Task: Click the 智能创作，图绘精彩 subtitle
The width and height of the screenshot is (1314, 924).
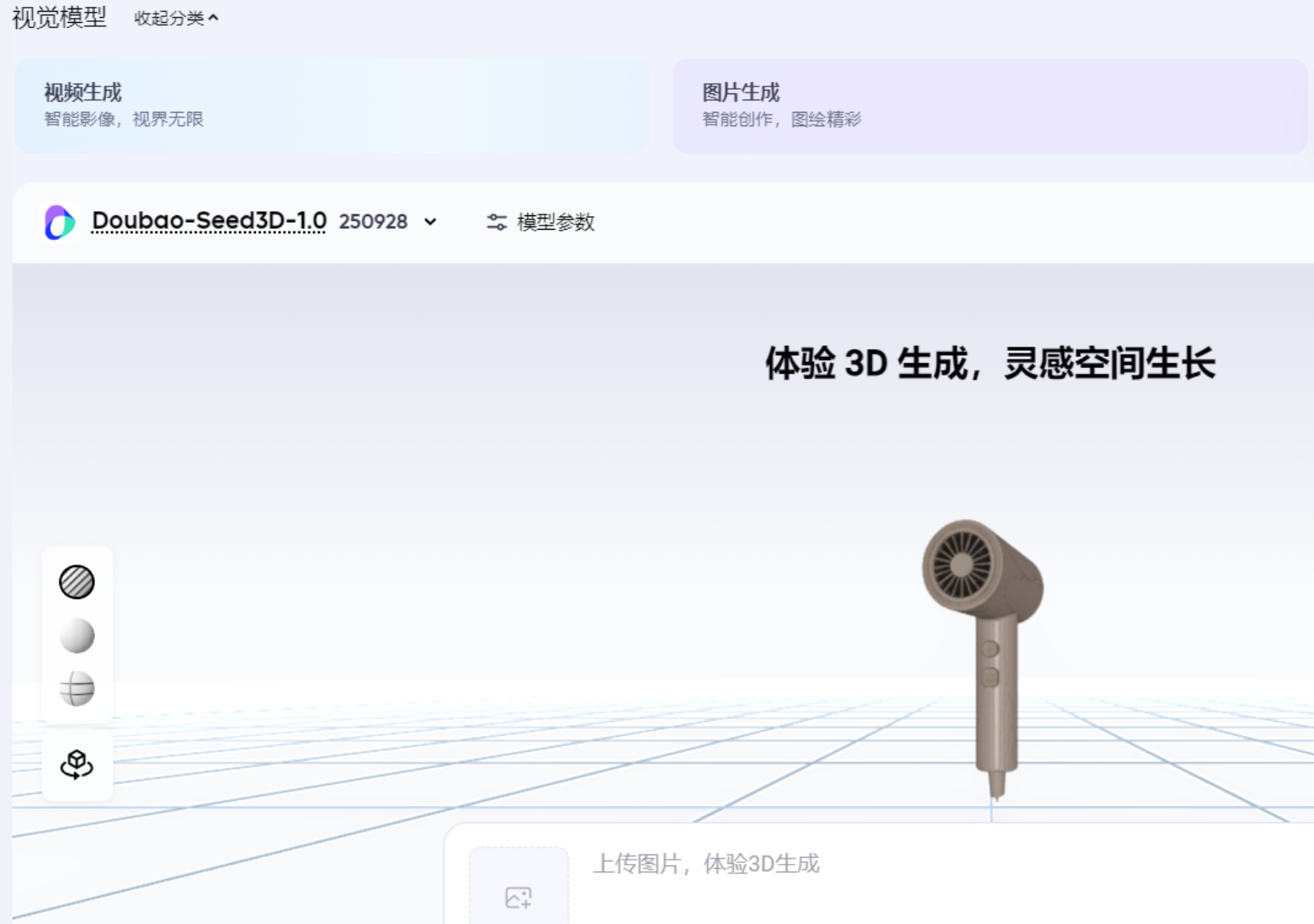Action: coord(782,120)
